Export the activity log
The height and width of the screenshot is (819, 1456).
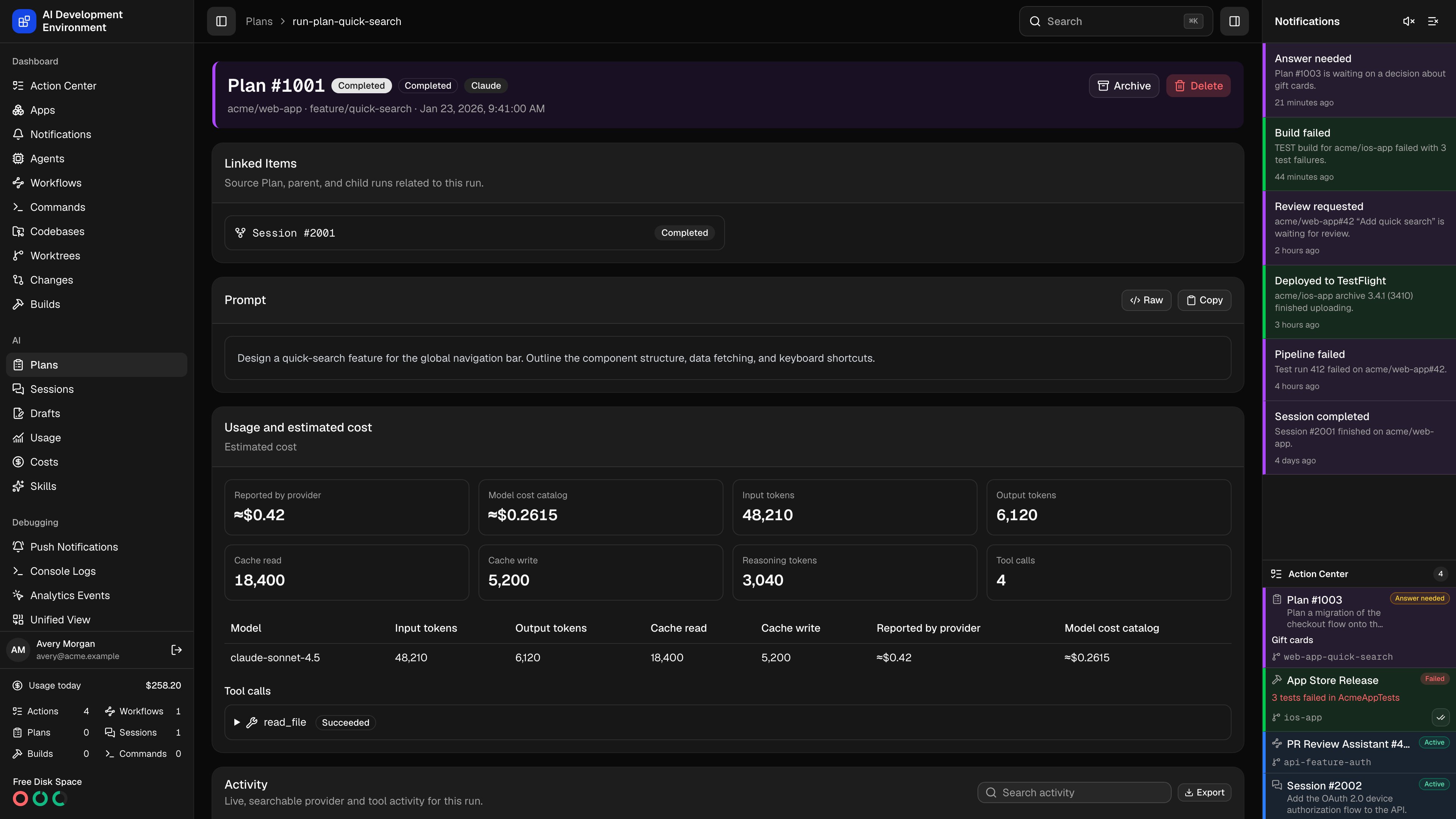(x=1205, y=792)
